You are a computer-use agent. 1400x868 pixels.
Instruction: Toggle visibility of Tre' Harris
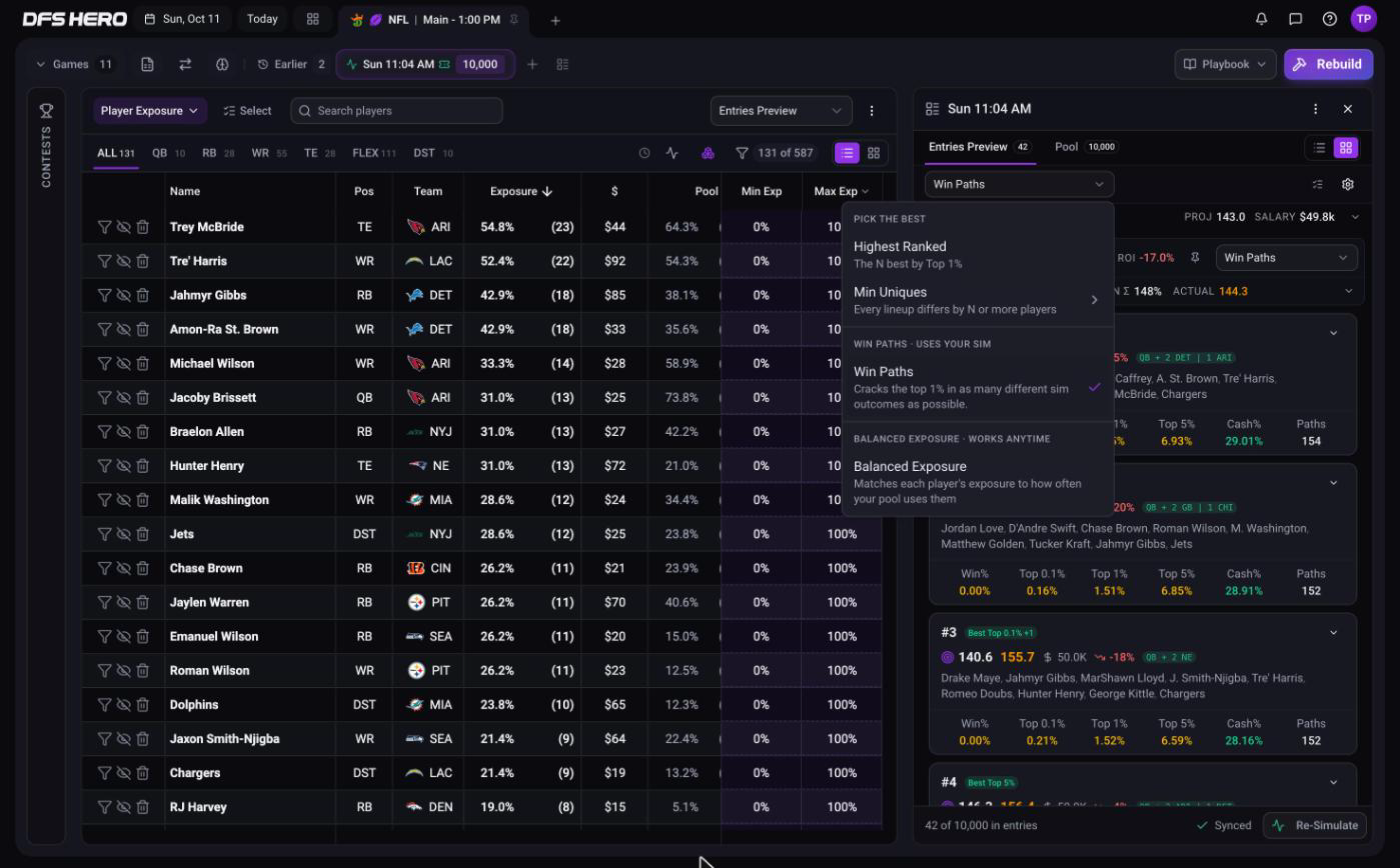(x=123, y=261)
